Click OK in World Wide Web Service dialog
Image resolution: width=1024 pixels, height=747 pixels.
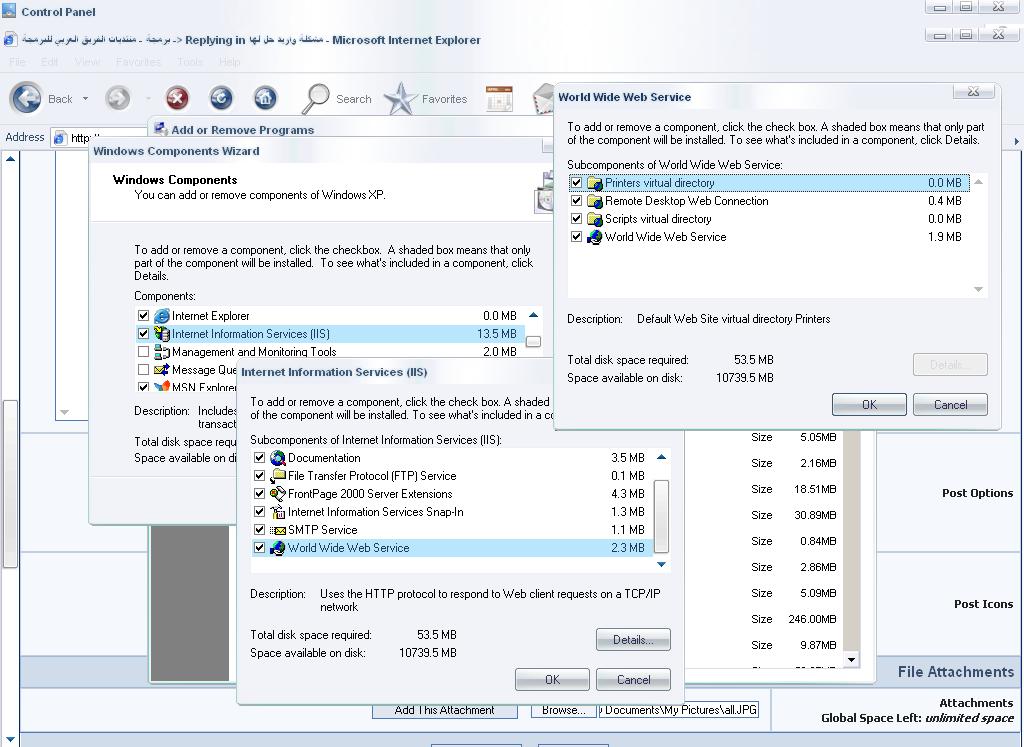869,405
